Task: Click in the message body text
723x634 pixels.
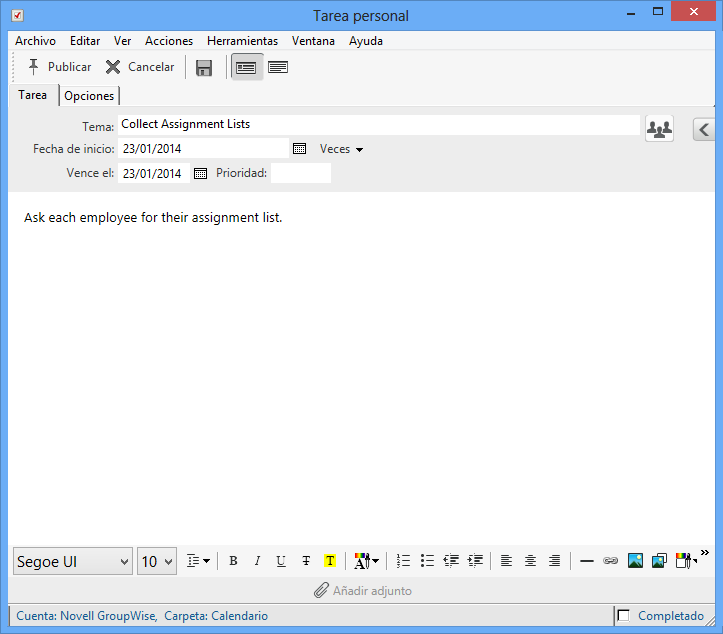Action: 153,218
